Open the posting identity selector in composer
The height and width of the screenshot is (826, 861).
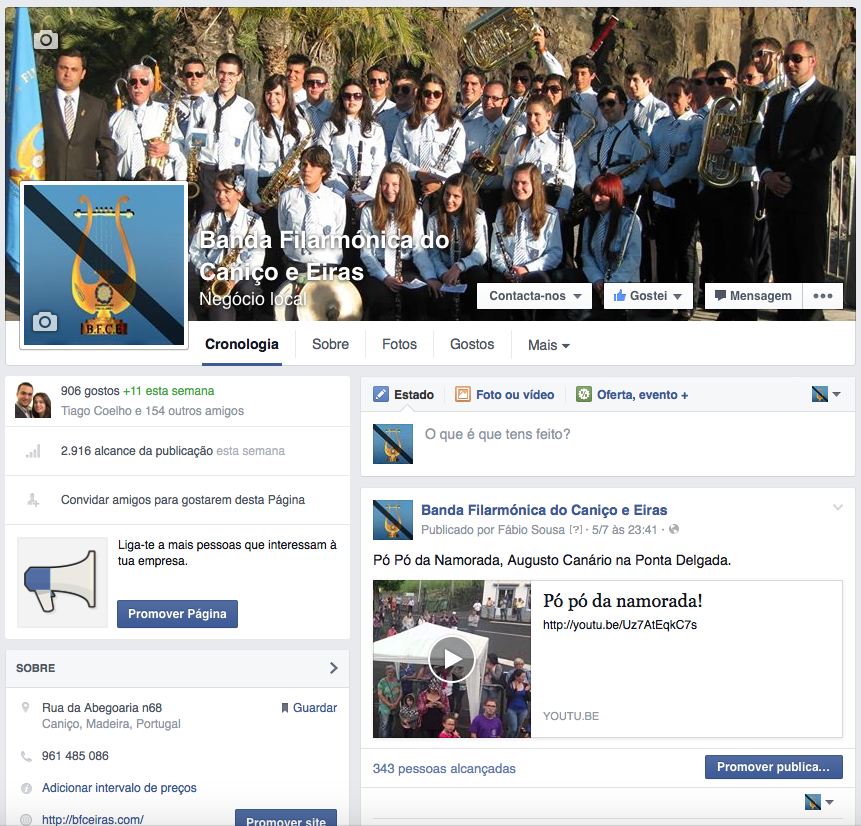pyautogui.click(x=826, y=395)
